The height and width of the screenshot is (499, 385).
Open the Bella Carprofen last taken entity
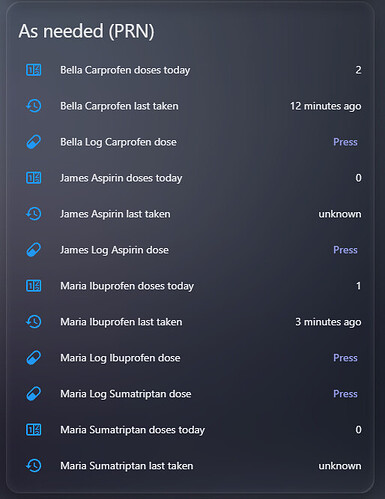(x=119, y=106)
